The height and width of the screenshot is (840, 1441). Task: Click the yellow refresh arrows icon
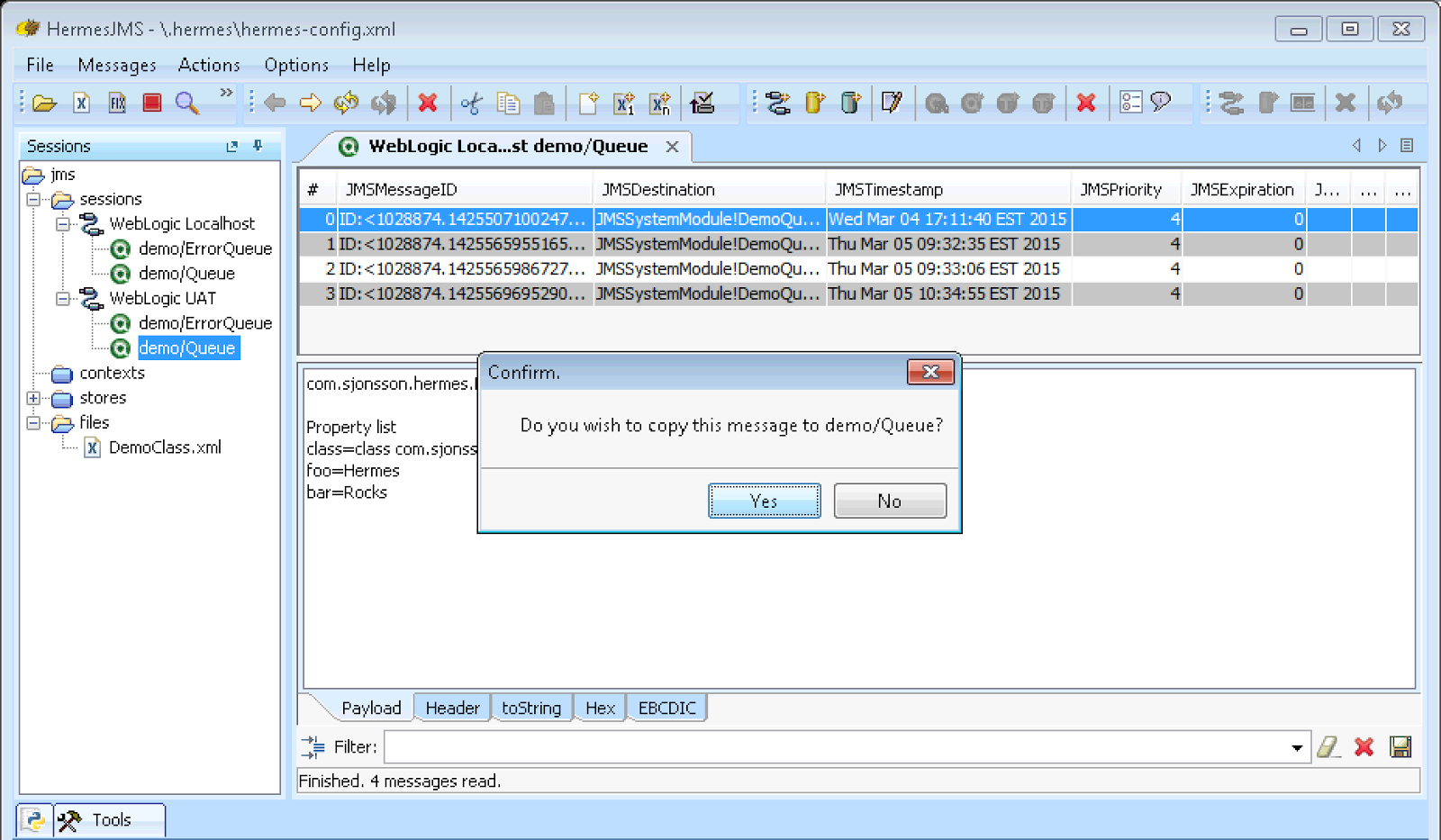[x=347, y=104]
